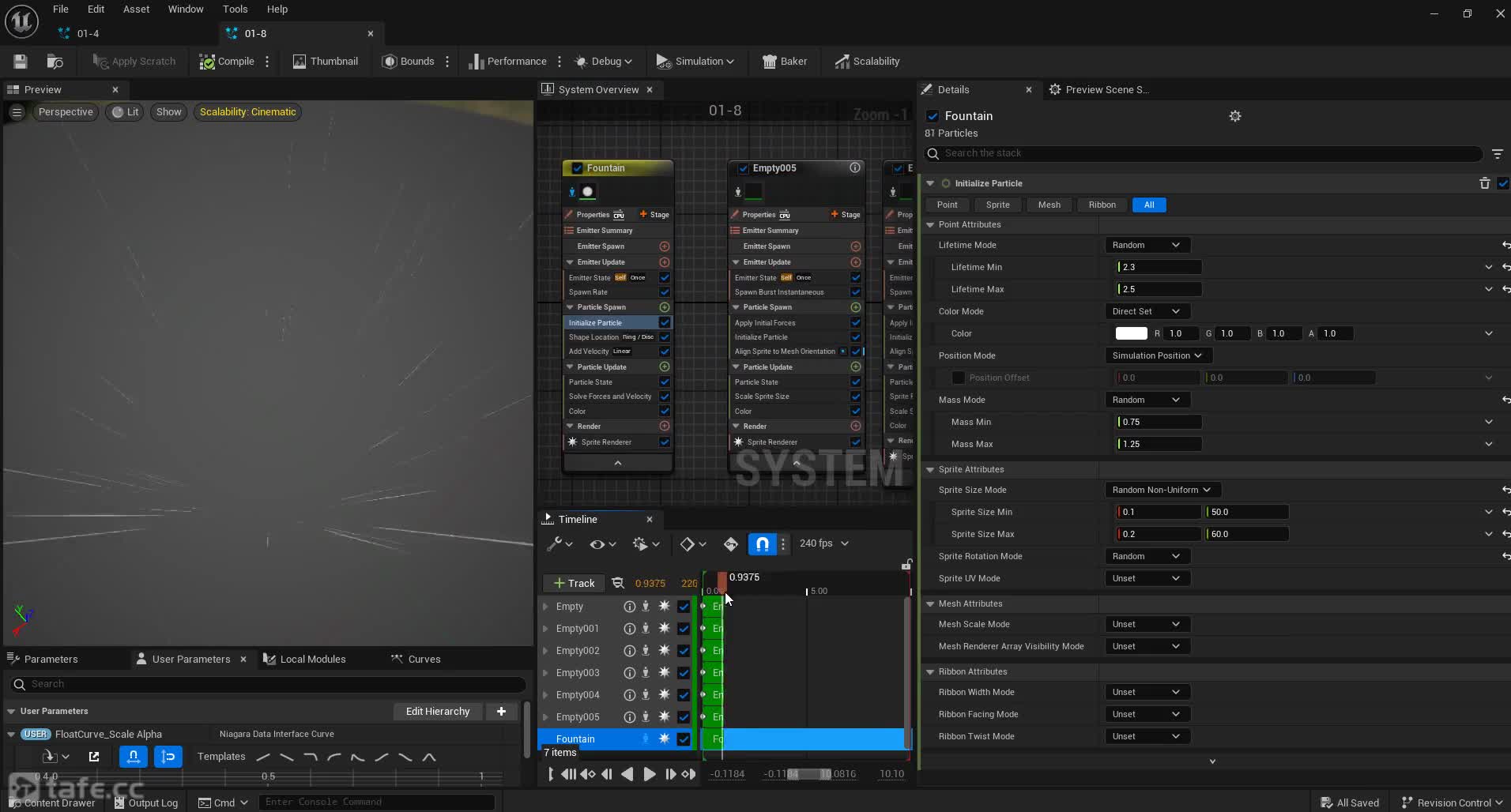1511x812 pixels.
Task: Add a new user parameter
Action: pos(501,711)
